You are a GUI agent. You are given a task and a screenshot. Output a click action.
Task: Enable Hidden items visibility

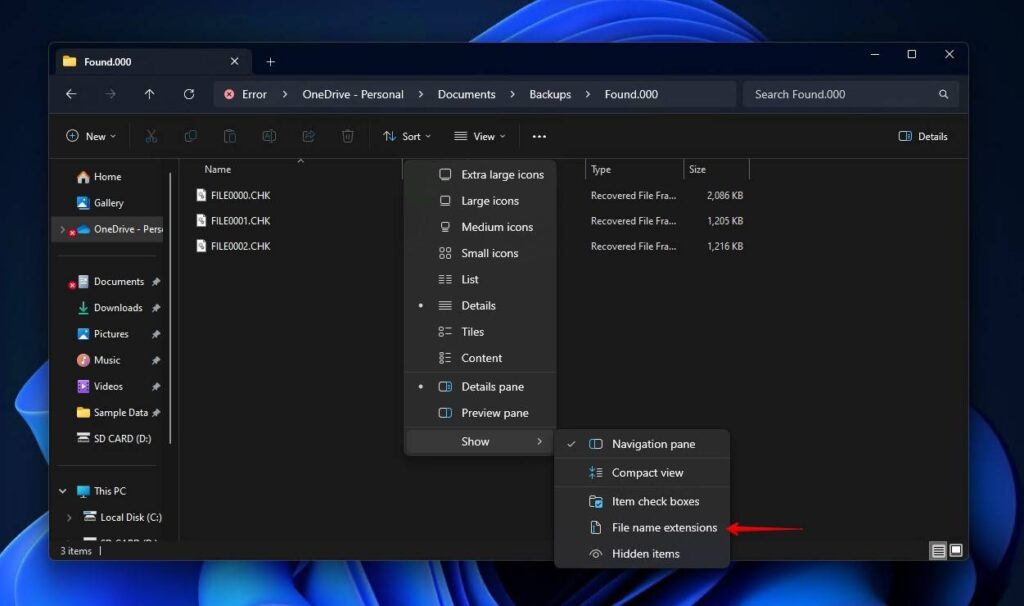tap(645, 554)
